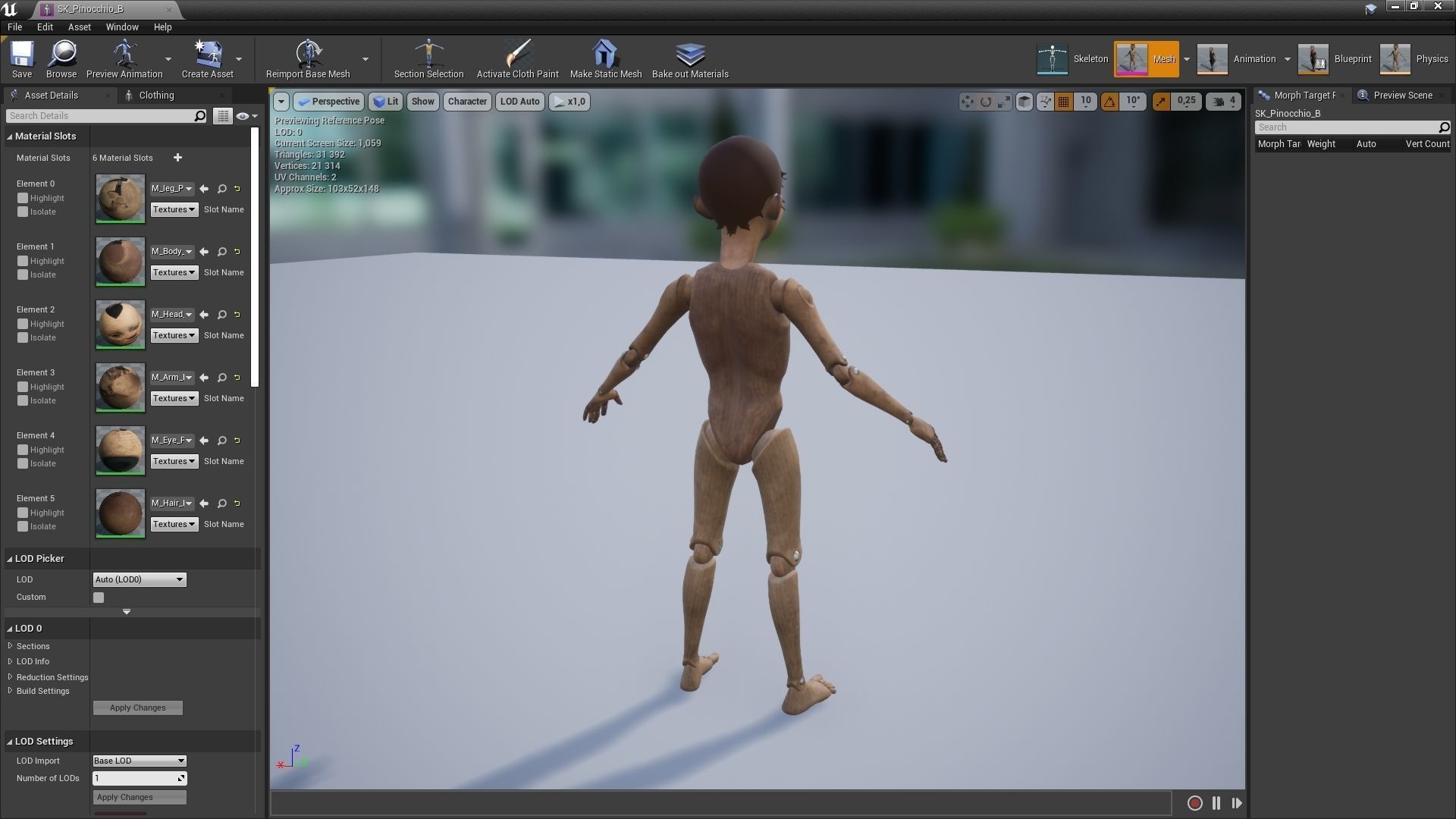The height and width of the screenshot is (819, 1456).
Task: Open the M_Body material dropdown
Action: pyautogui.click(x=172, y=252)
